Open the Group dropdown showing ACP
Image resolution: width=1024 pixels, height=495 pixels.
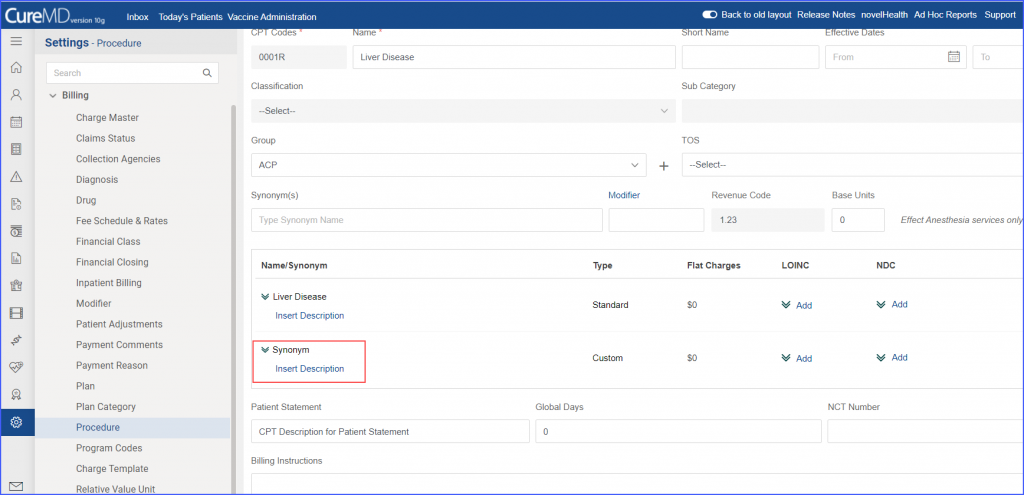tap(449, 165)
